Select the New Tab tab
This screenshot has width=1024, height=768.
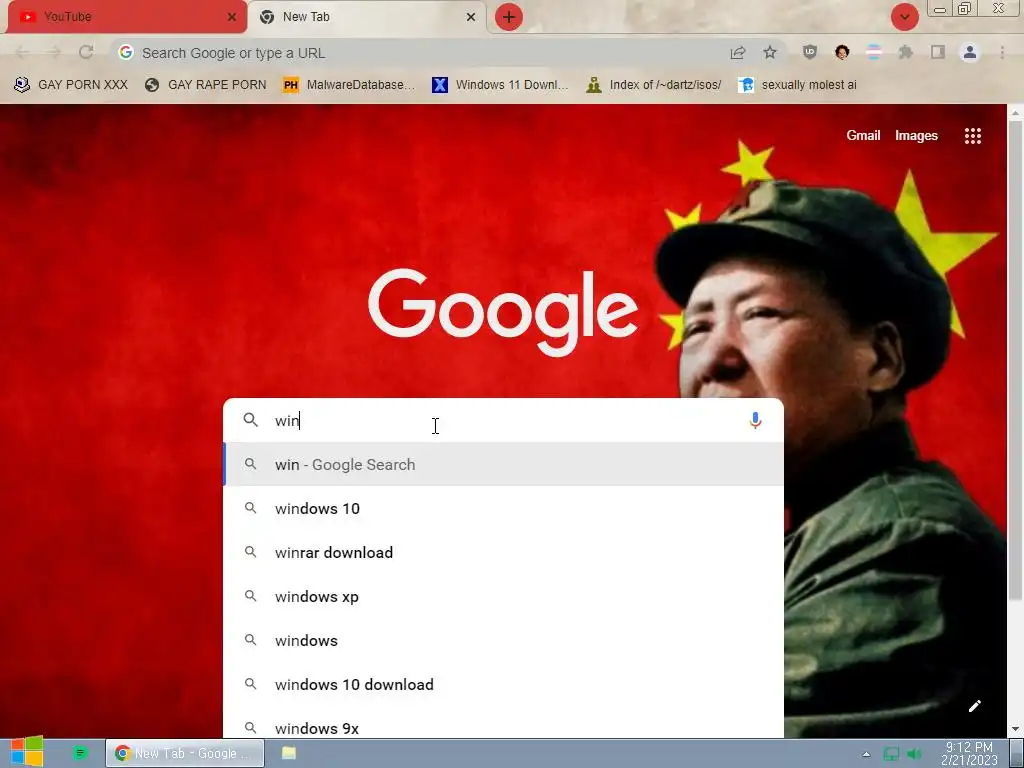[366, 17]
